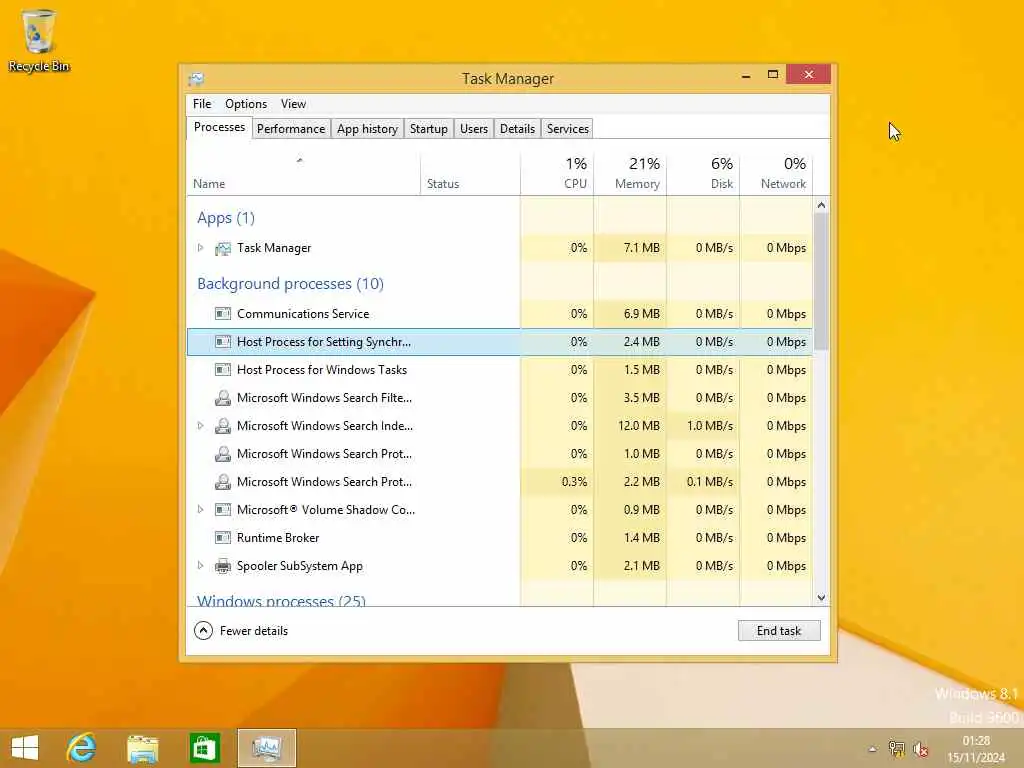Click the Microsoft Windows Search Inde... icon

coord(223,426)
